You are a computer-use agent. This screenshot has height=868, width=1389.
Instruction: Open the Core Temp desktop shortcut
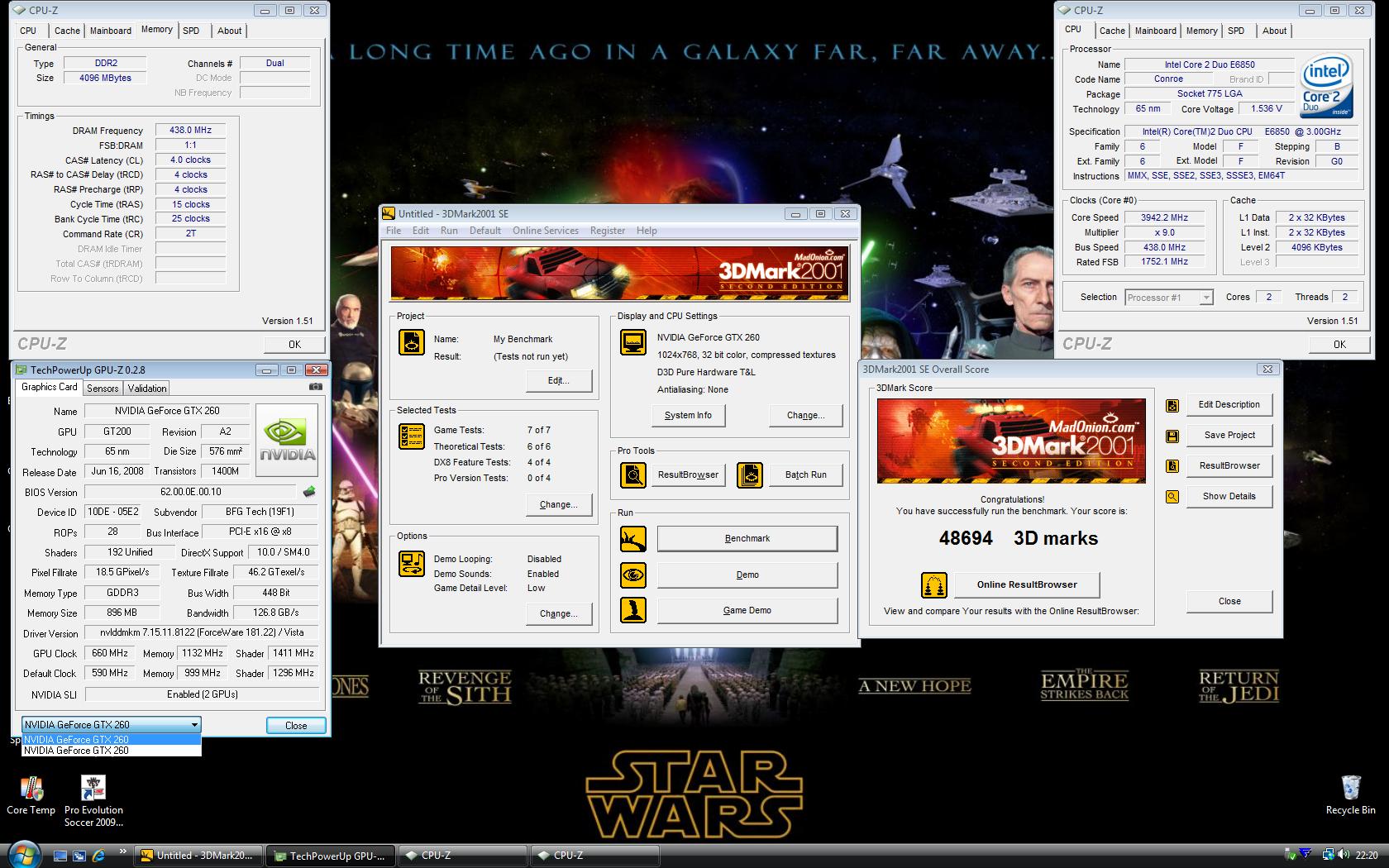click(31, 795)
